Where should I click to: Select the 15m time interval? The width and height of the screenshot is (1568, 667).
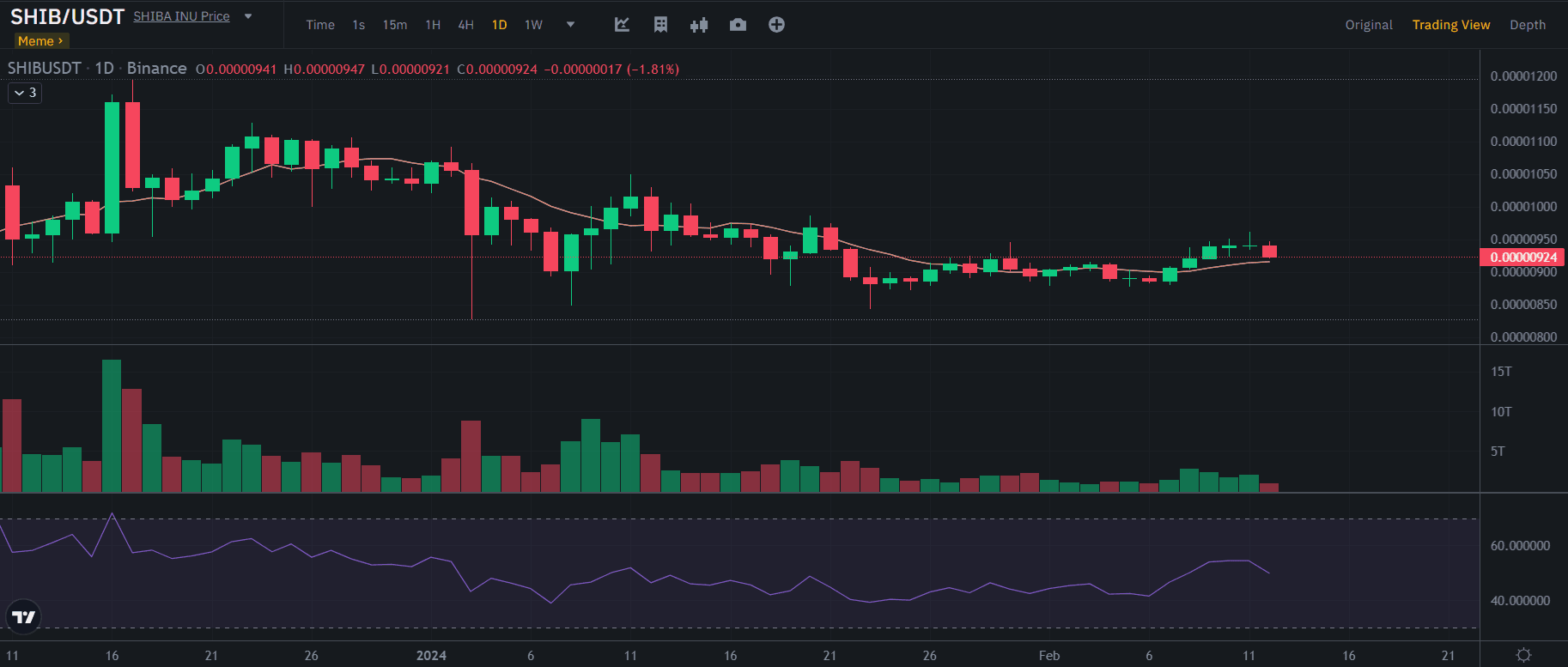coord(394,25)
